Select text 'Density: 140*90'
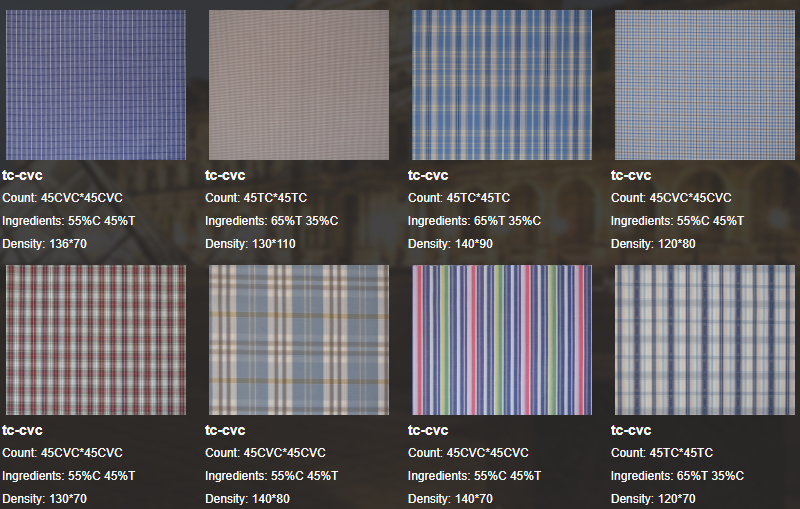Image resolution: width=800 pixels, height=509 pixels. 451,244
